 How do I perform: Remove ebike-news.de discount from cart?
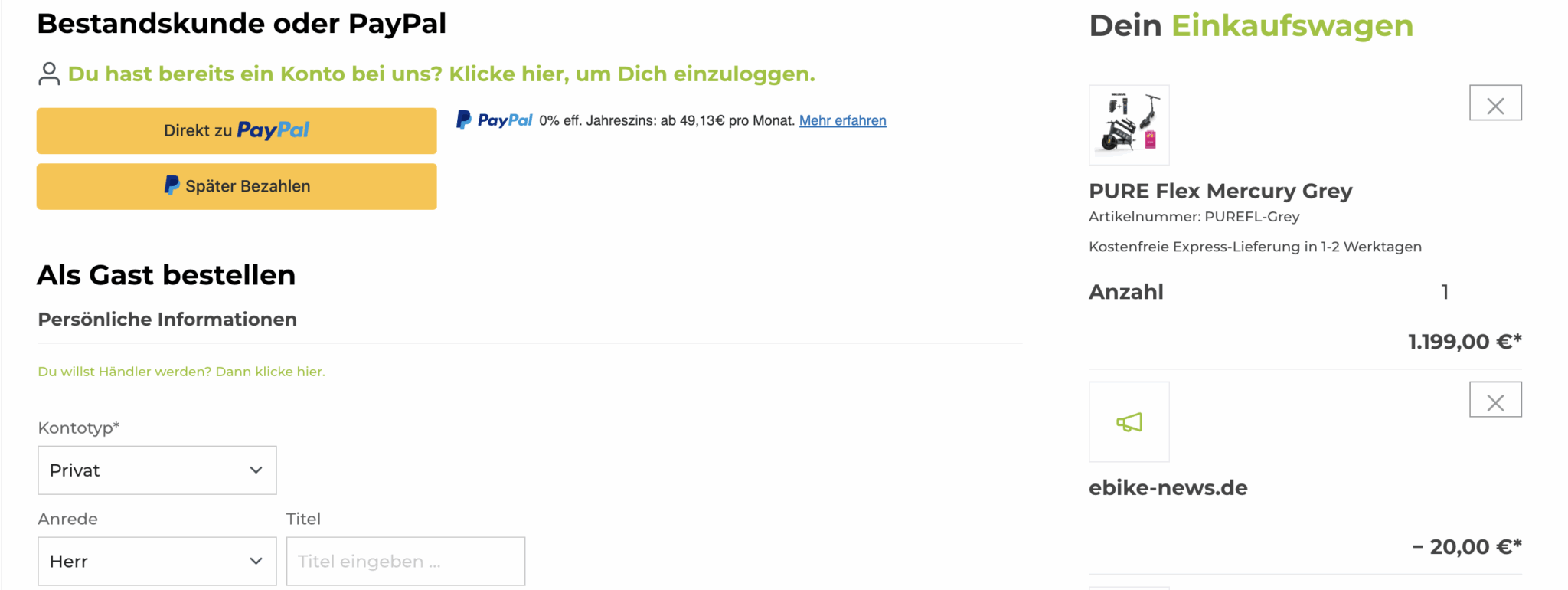tap(1495, 399)
